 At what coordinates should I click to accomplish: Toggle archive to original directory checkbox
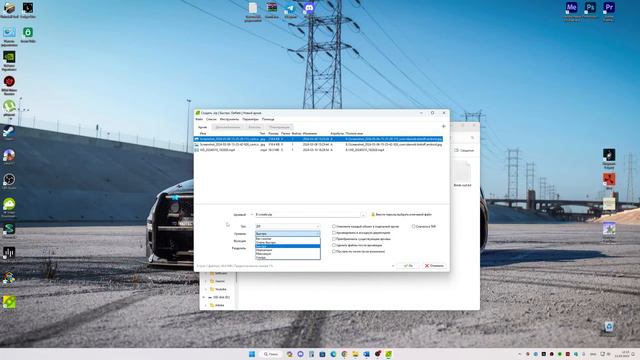pos(334,233)
